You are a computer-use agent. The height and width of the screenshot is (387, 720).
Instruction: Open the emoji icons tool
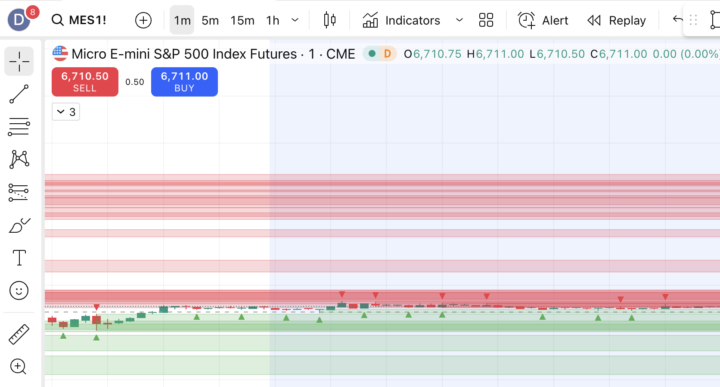(19, 291)
